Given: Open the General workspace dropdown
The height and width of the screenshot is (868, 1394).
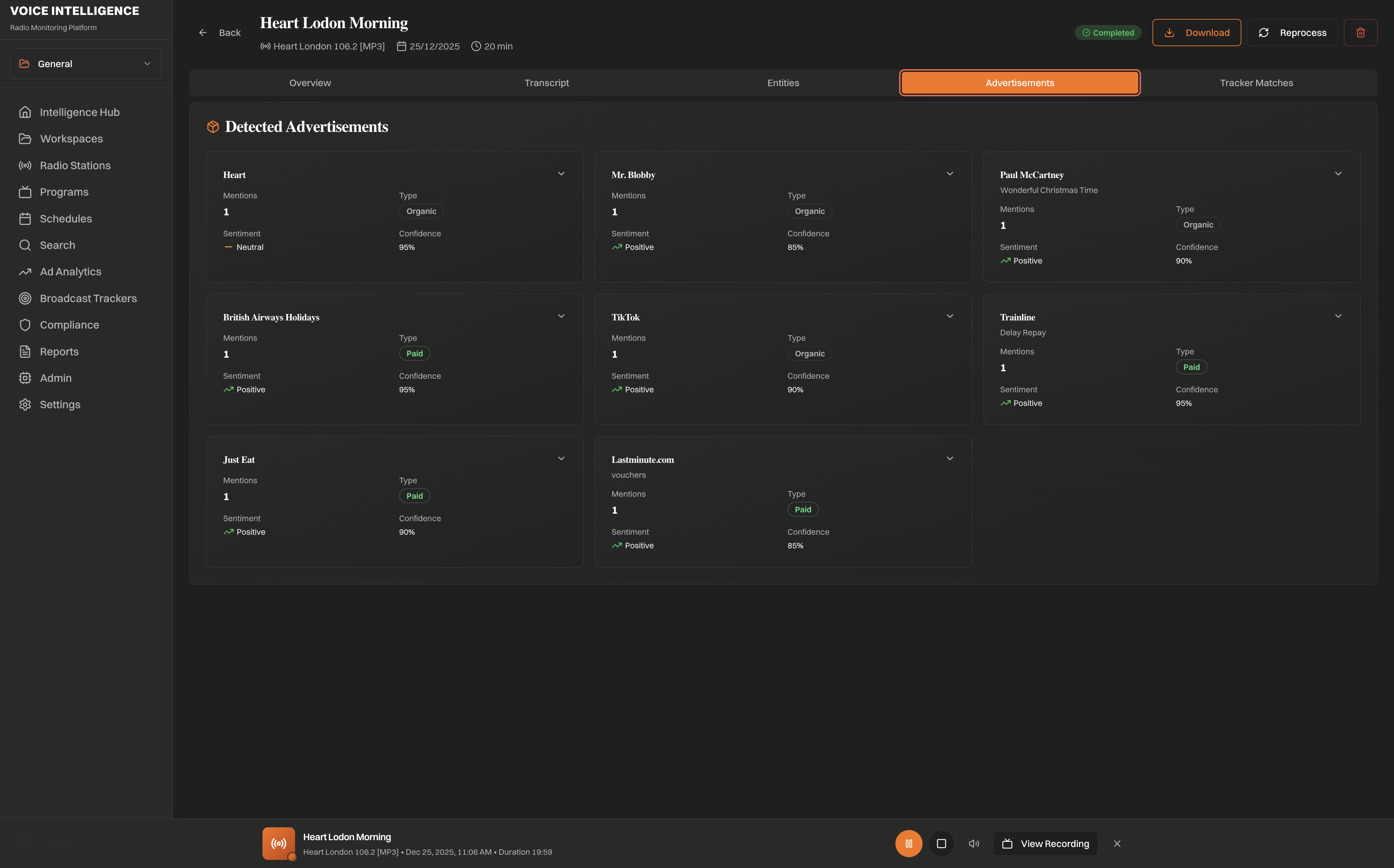Looking at the screenshot, I should (85, 64).
